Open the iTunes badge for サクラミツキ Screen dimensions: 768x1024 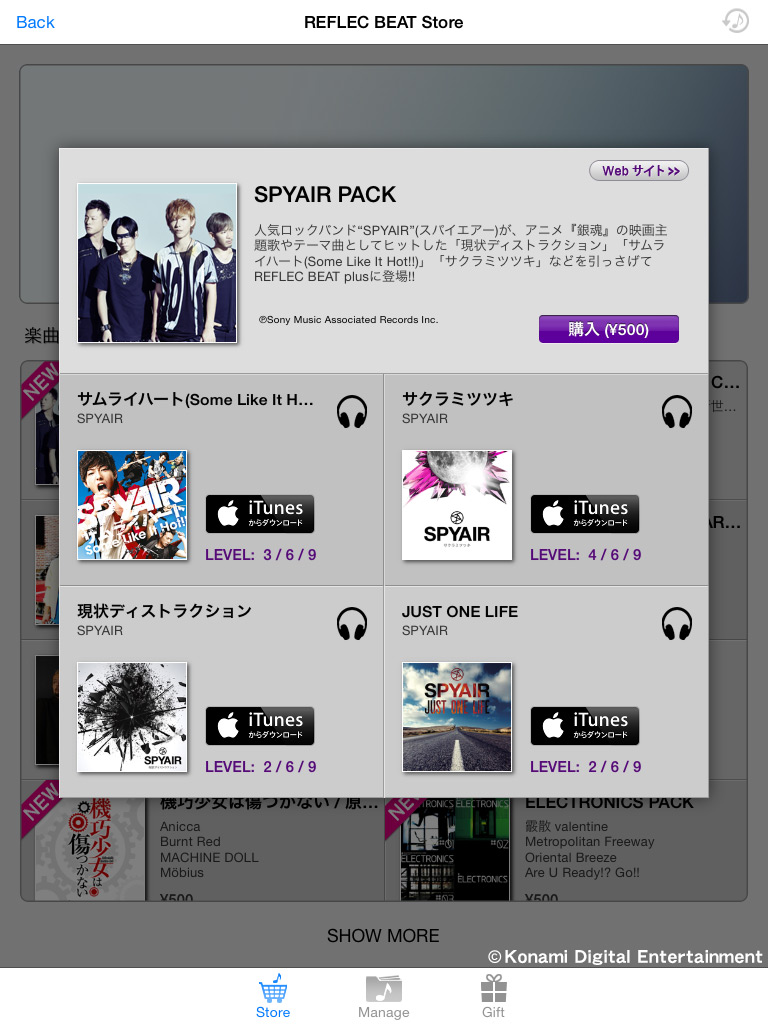[x=584, y=514]
